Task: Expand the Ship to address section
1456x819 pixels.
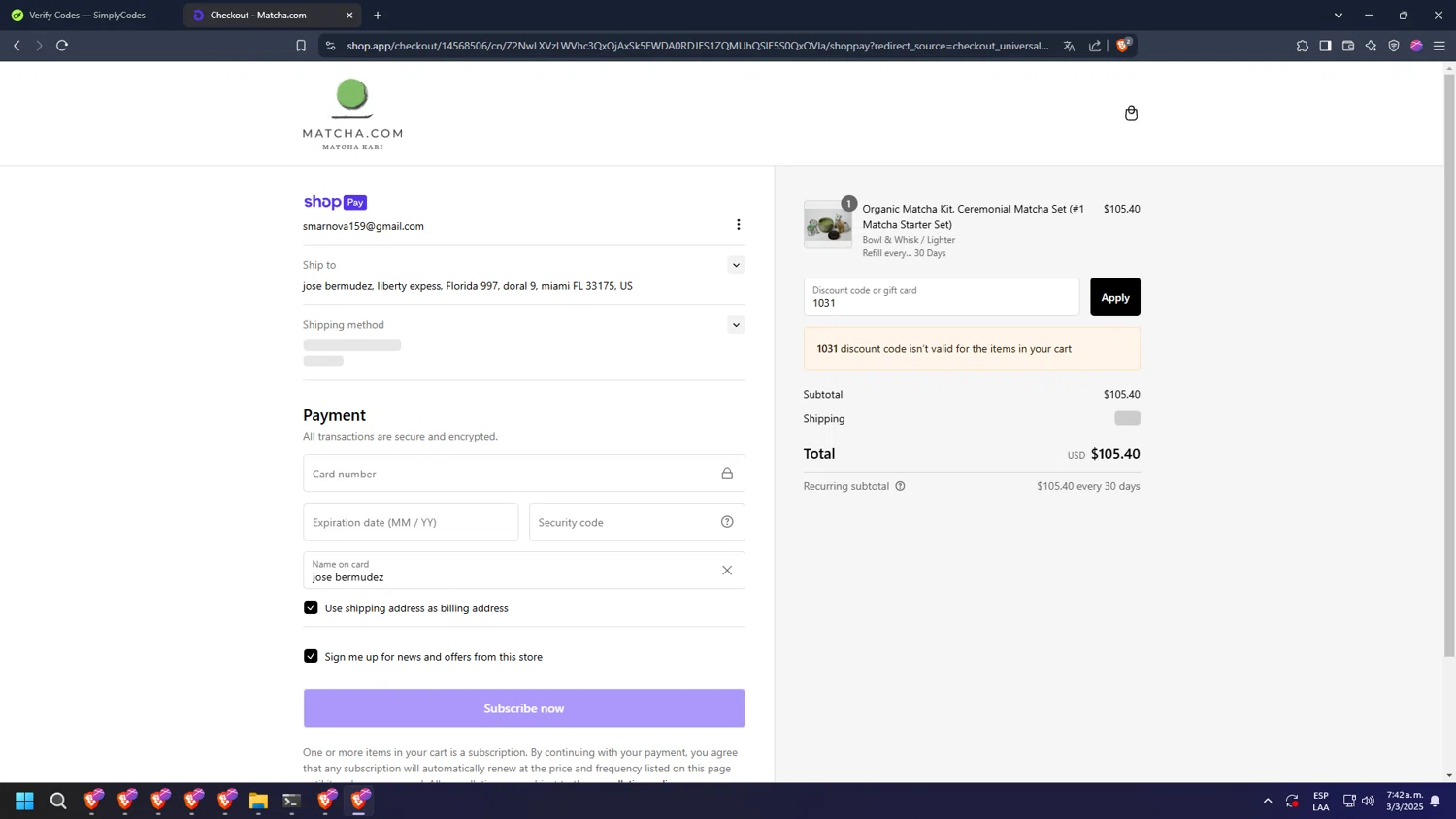Action: pos(736,265)
